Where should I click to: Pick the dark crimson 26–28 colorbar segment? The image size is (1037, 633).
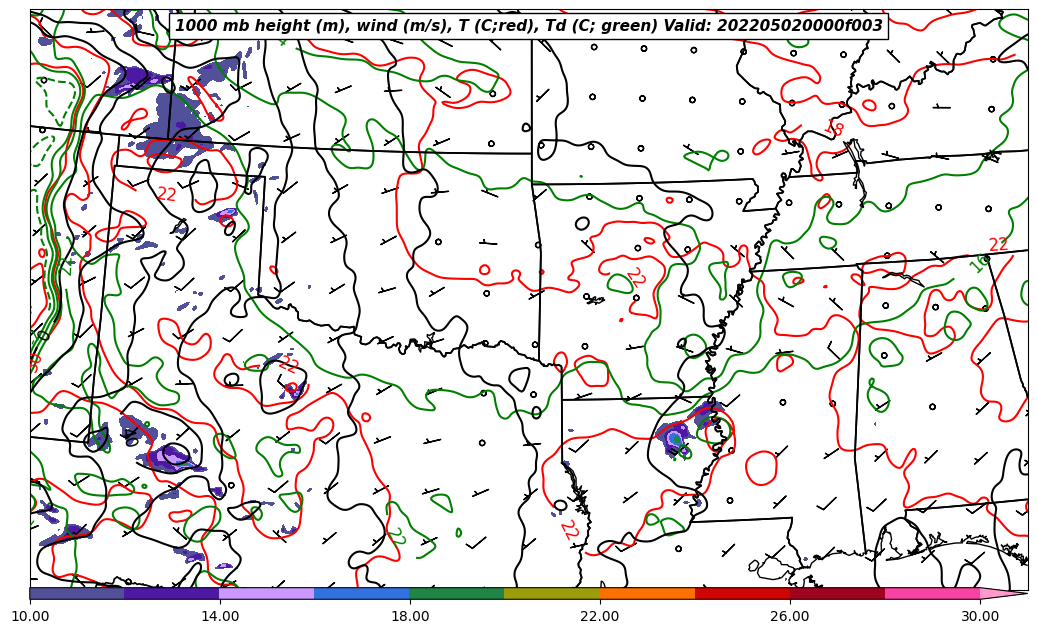click(837, 593)
